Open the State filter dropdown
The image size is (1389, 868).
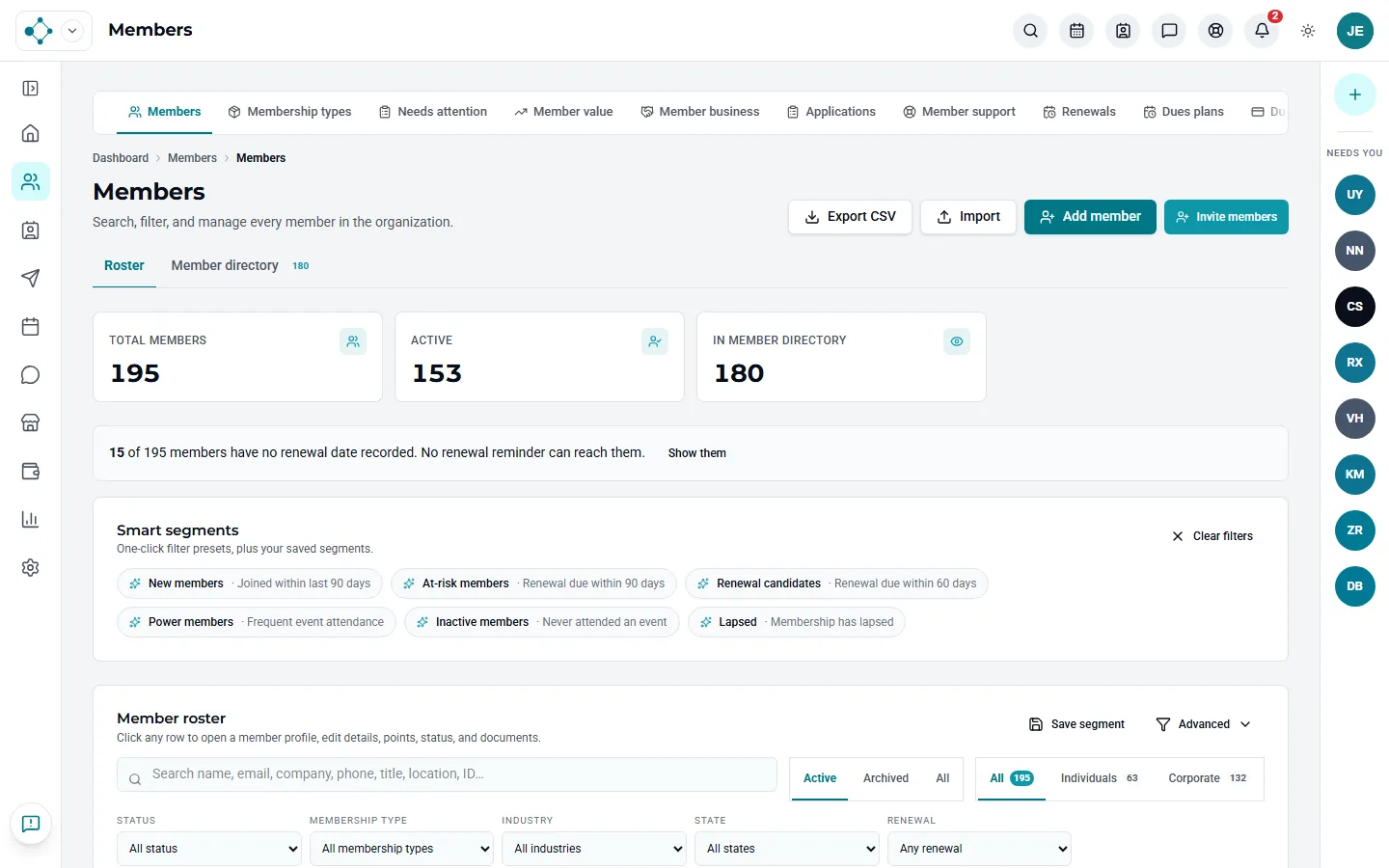(x=787, y=849)
